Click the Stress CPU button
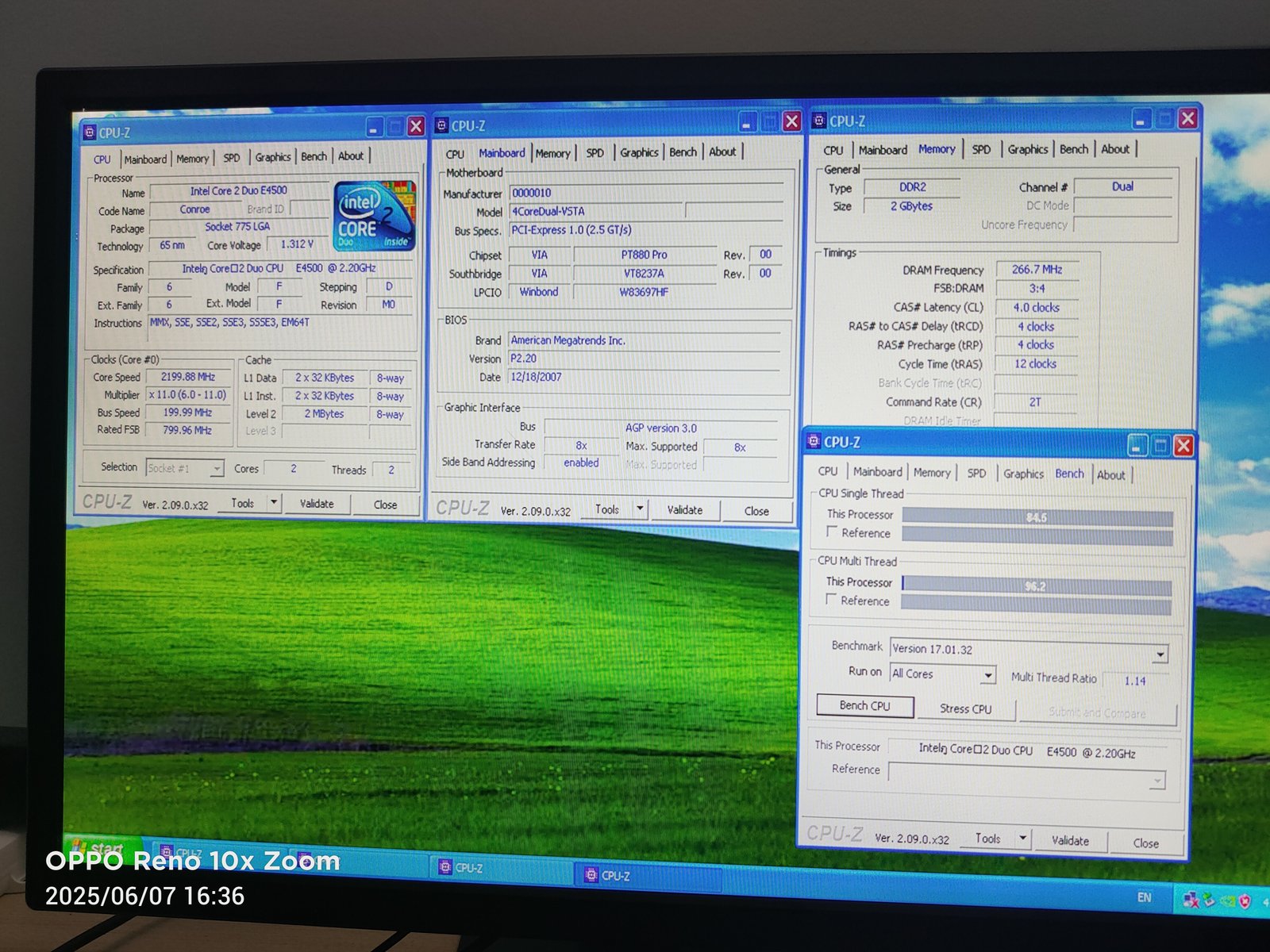 pyautogui.click(x=966, y=709)
